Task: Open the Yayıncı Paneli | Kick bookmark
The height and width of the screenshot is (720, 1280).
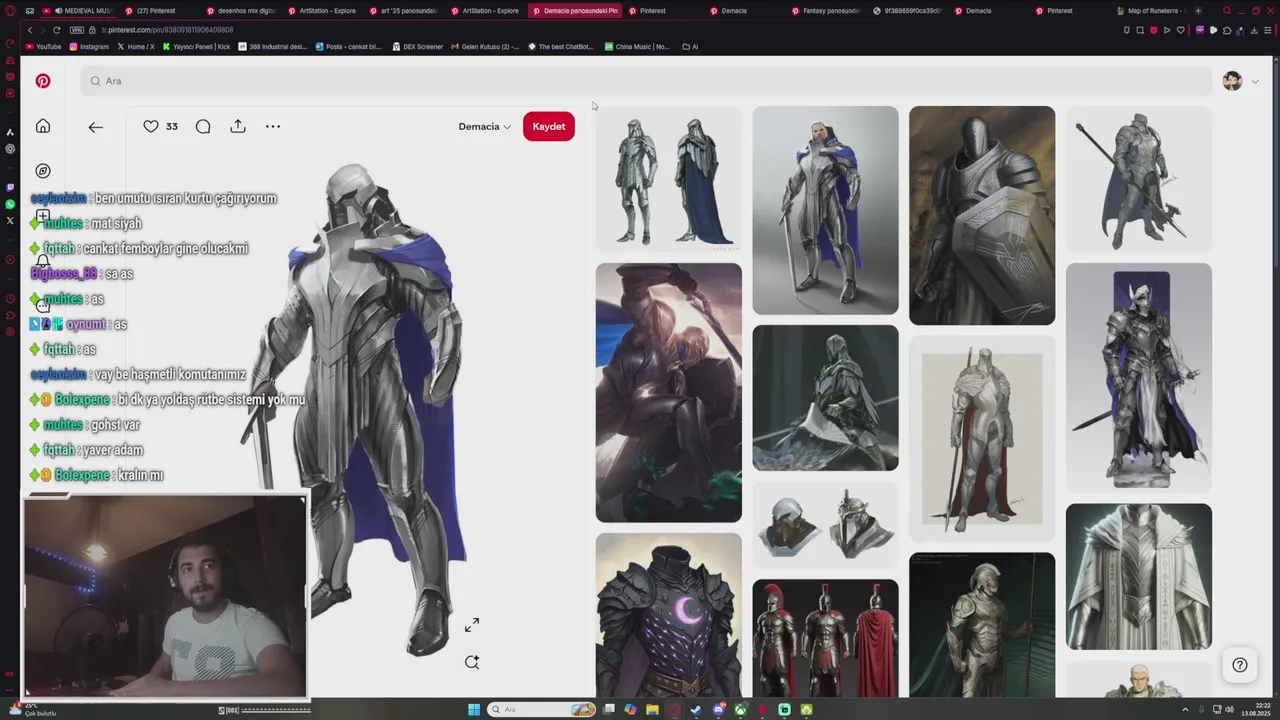Action: [196, 47]
